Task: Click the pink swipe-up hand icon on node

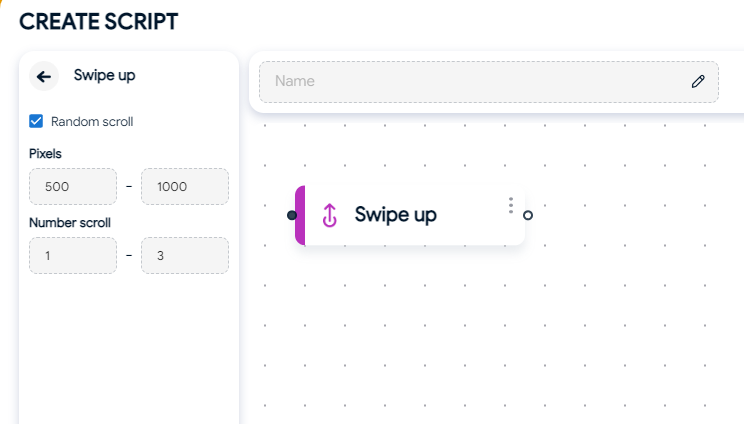Action: tap(330, 215)
